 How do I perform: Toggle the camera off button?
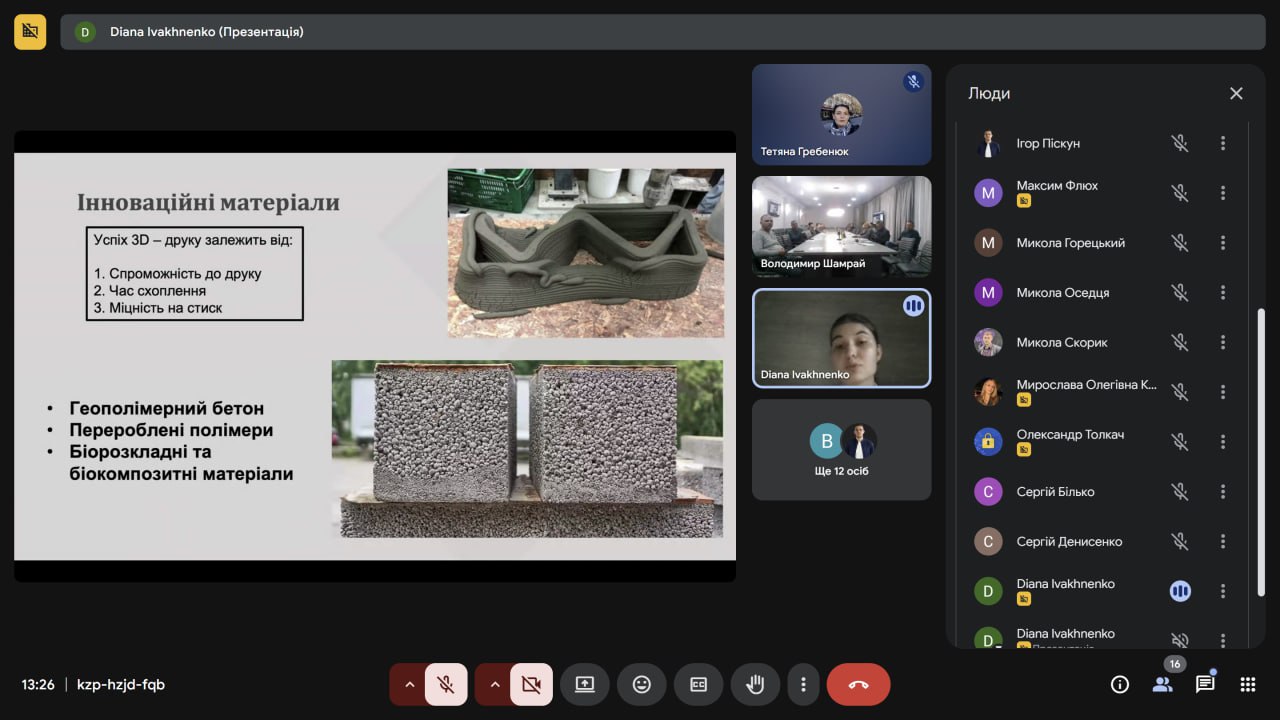[531, 685]
